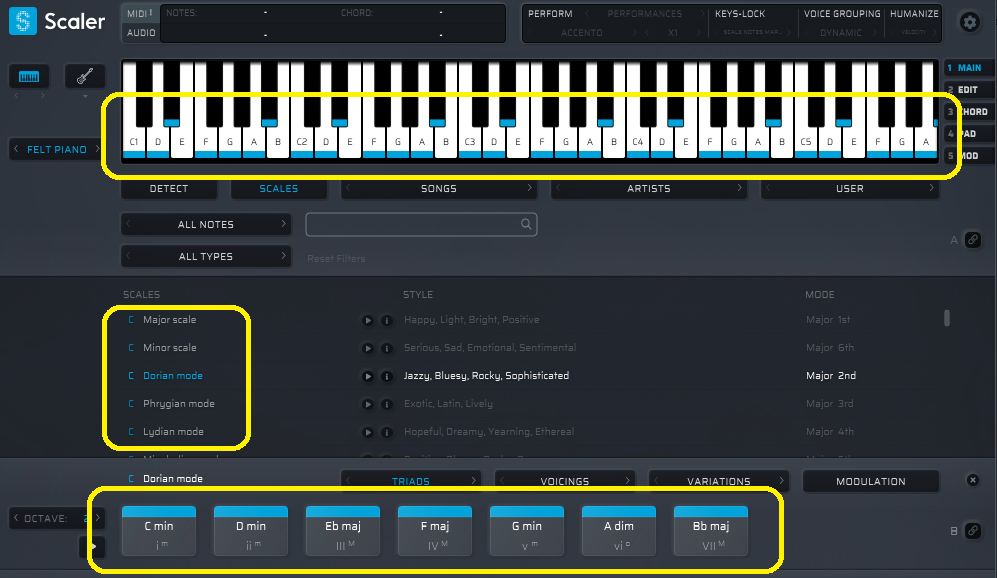
Task: Show info for Major scale
Action: tap(386, 320)
